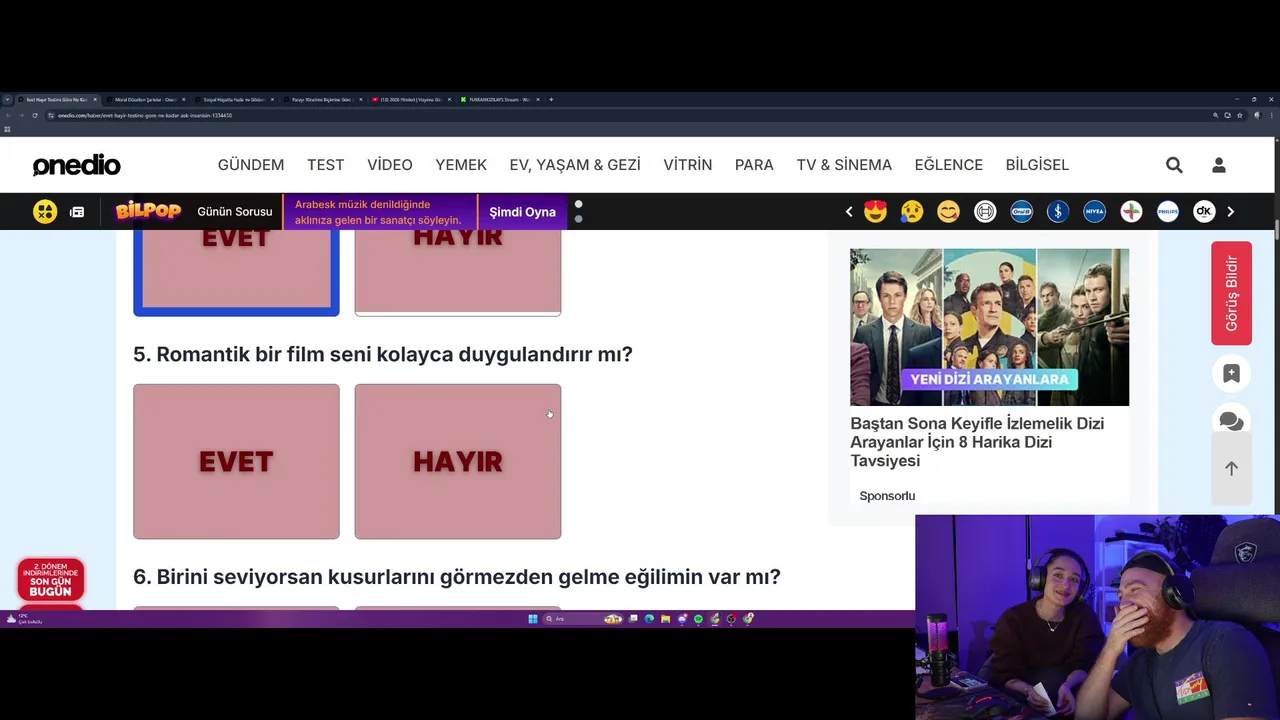Open the YEMEK menu

coord(461,165)
